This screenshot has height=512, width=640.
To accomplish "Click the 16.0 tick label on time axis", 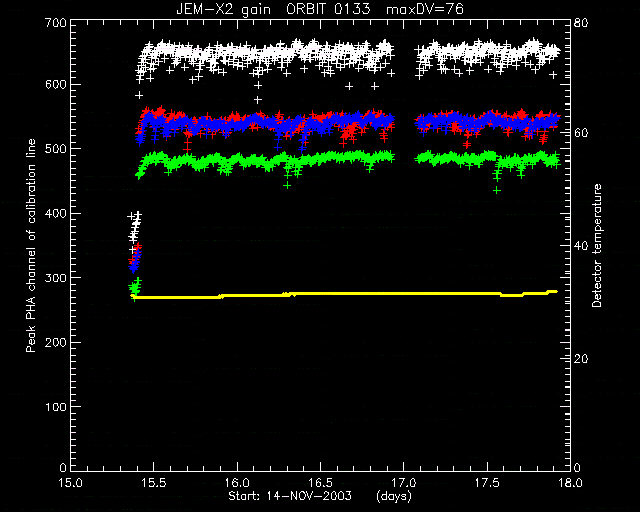I will [x=237, y=483].
